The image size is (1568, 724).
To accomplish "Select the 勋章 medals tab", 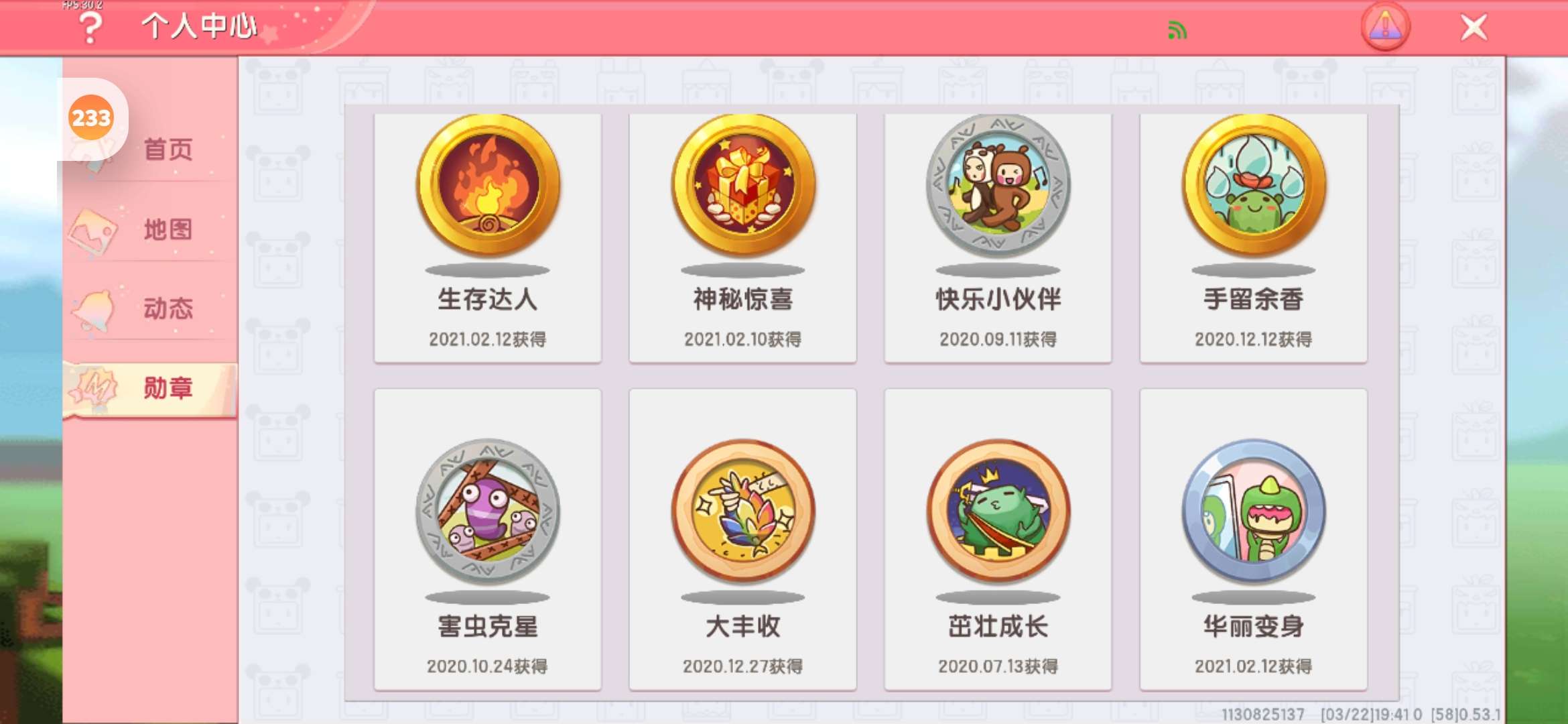I will (x=151, y=388).
